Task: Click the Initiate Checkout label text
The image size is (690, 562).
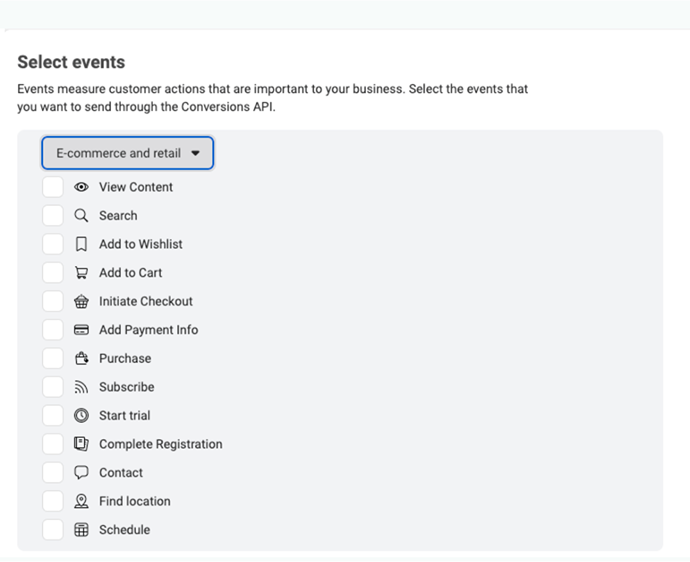Action: pos(146,301)
